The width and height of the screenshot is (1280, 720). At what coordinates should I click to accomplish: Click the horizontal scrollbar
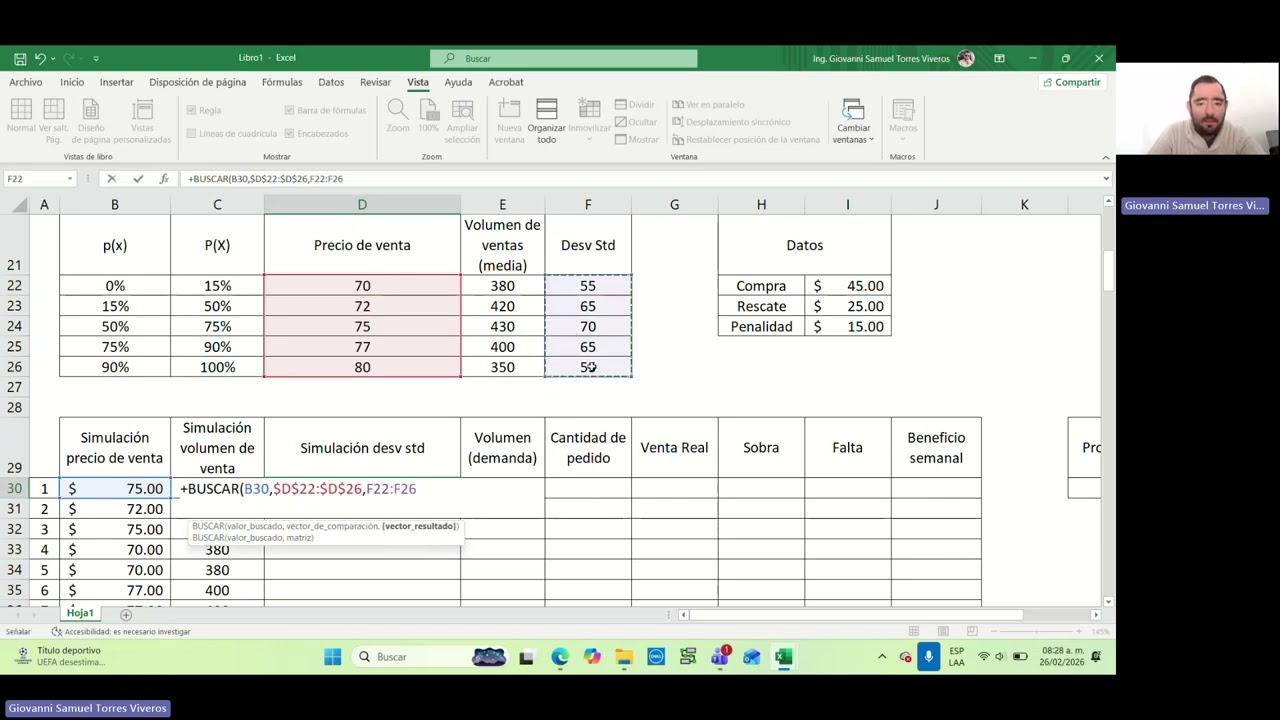coord(857,615)
